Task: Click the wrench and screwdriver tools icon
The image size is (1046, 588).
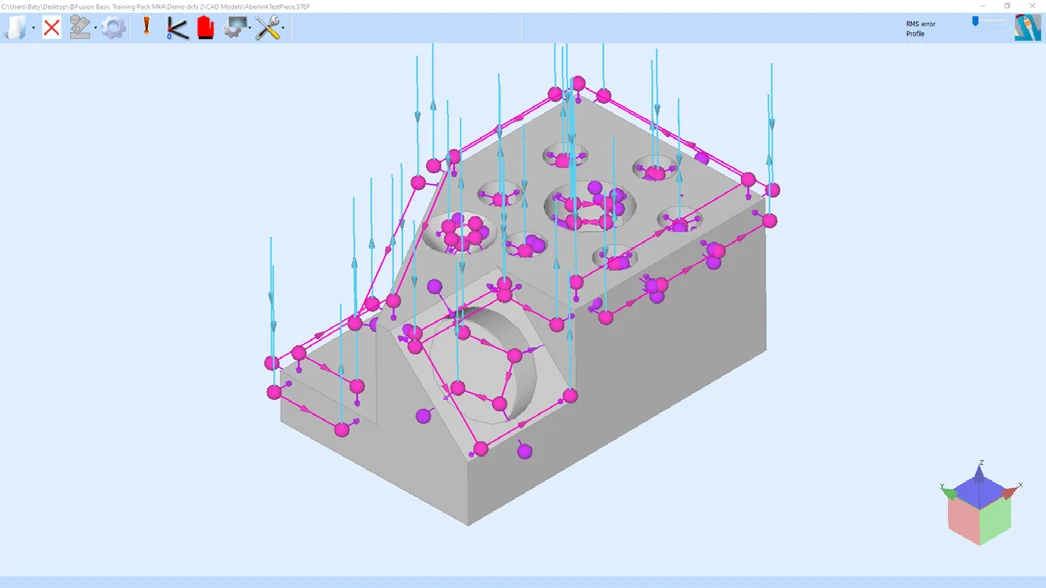Action: point(268,28)
